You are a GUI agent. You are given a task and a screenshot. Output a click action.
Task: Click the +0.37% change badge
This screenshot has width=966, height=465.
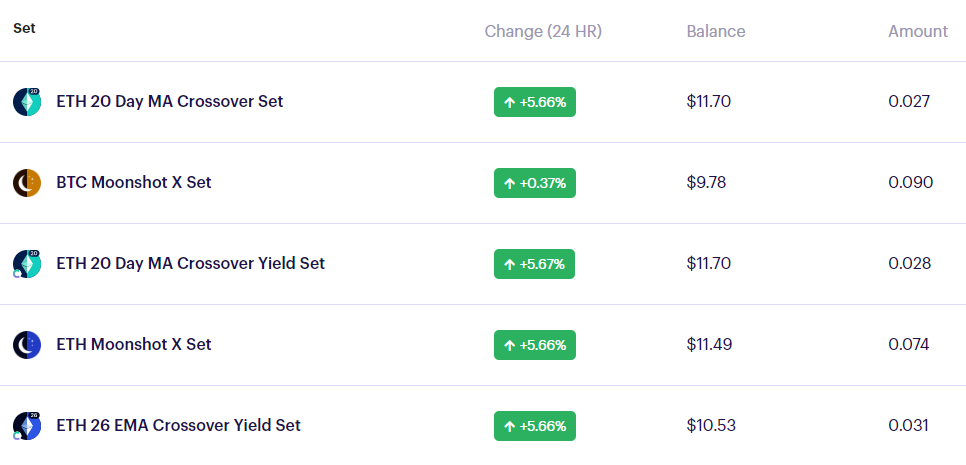535,183
